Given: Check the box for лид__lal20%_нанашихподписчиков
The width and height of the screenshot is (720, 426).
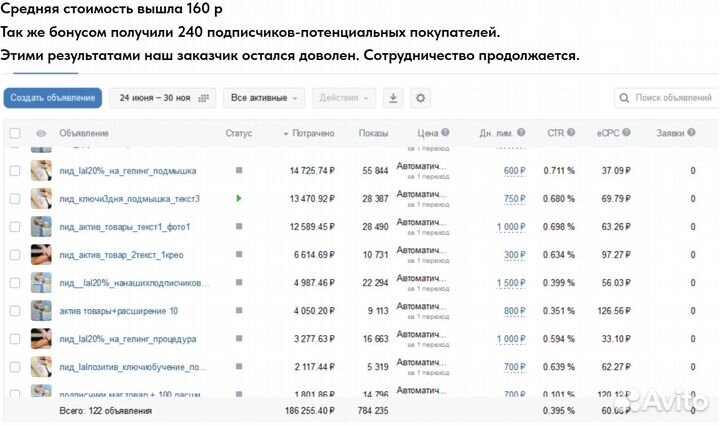Looking at the screenshot, I should 15,283.
